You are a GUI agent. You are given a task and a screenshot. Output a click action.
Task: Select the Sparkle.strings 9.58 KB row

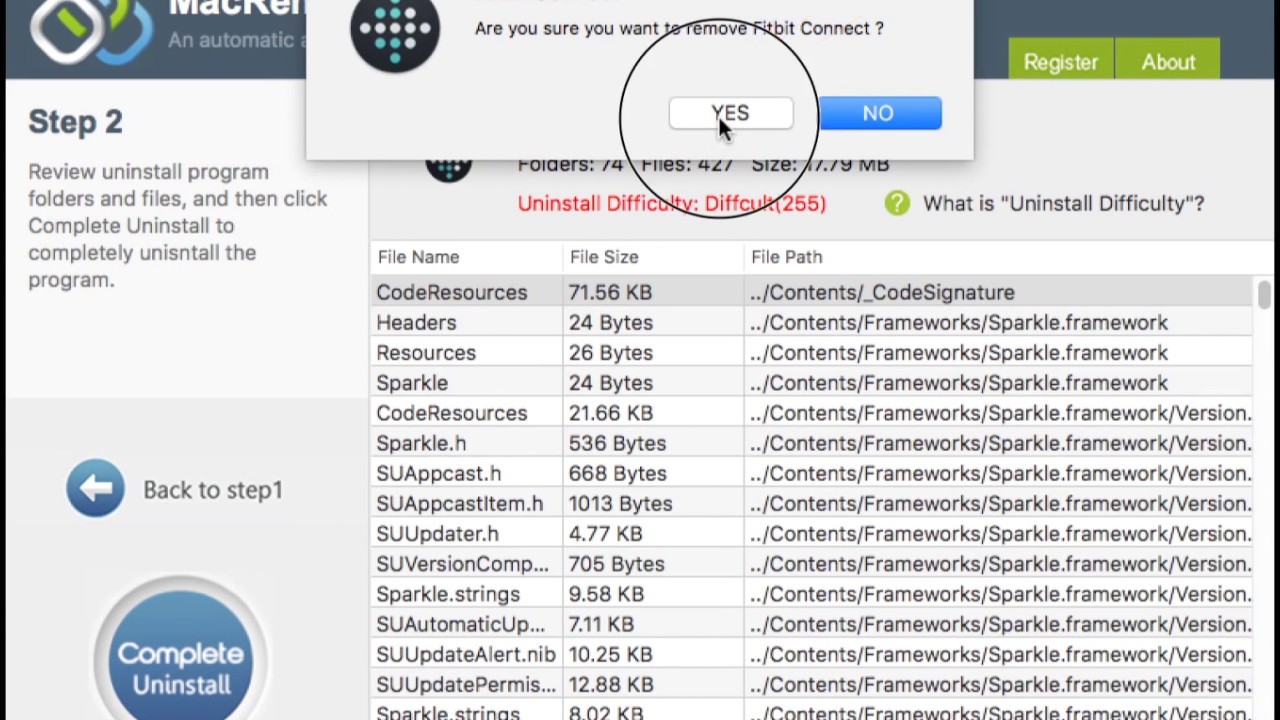tap(812, 594)
